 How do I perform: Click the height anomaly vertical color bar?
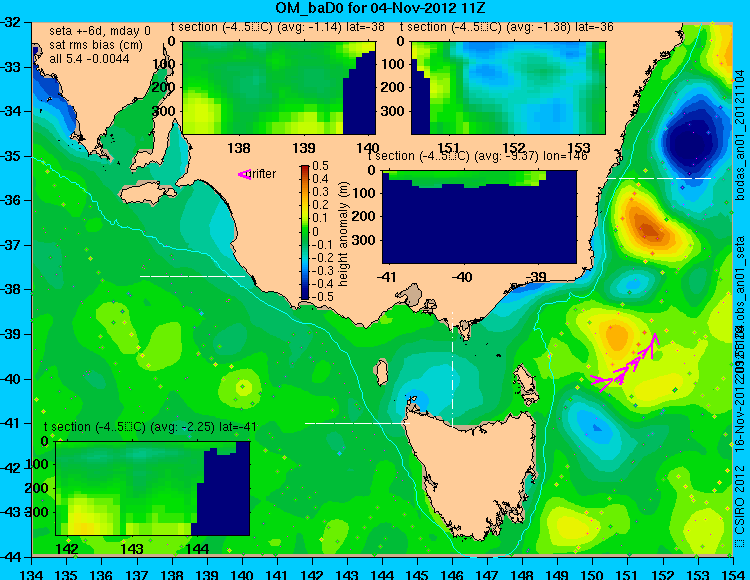coord(305,232)
